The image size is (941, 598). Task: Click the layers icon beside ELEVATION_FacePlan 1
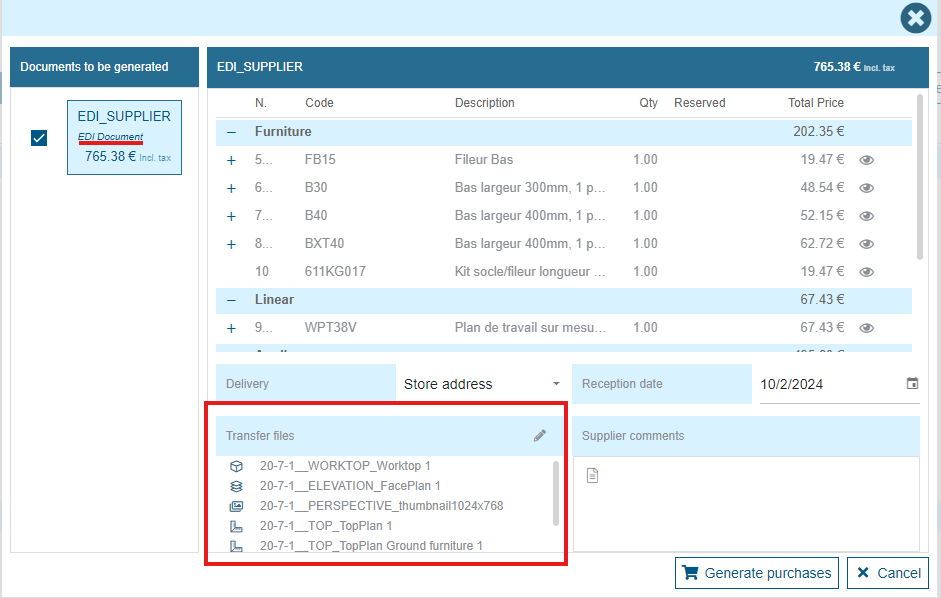237,486
